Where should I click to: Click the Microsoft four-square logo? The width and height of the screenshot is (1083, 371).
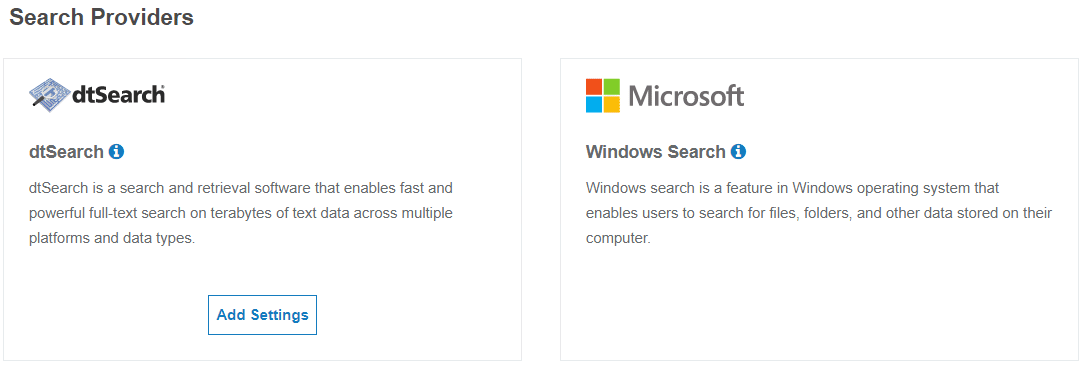603,95
